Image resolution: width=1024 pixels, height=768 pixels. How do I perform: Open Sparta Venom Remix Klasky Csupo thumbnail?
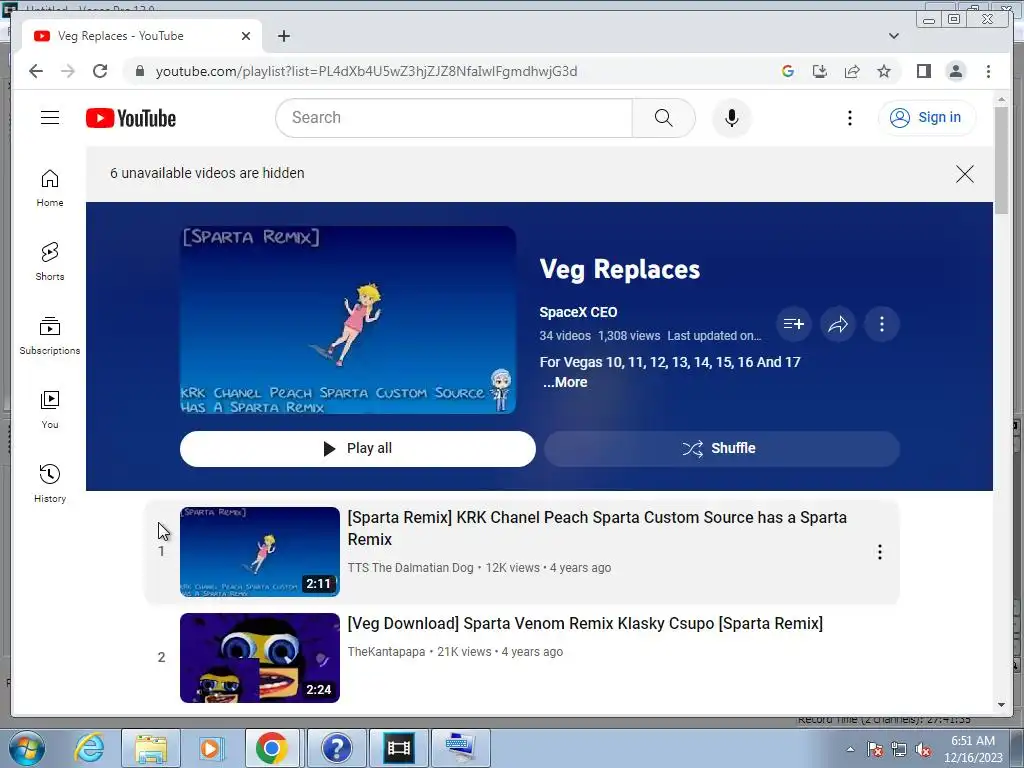[x=260, y=658]
